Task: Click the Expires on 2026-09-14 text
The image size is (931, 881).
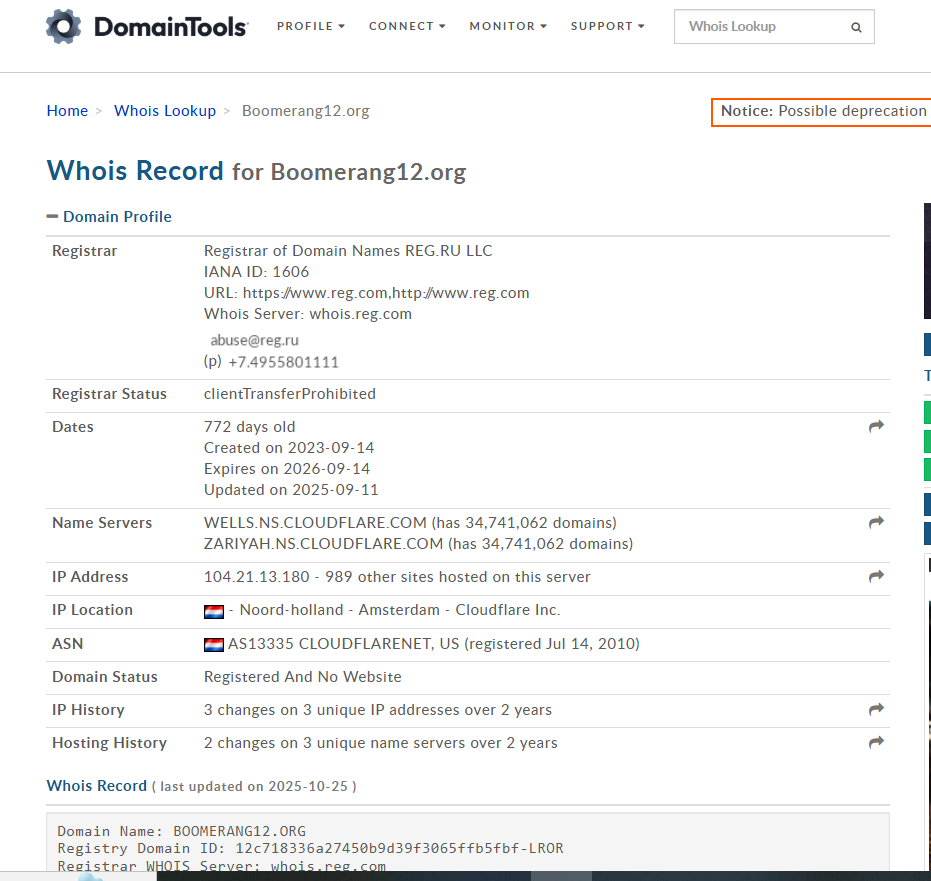Action: [x=287, y=469]
